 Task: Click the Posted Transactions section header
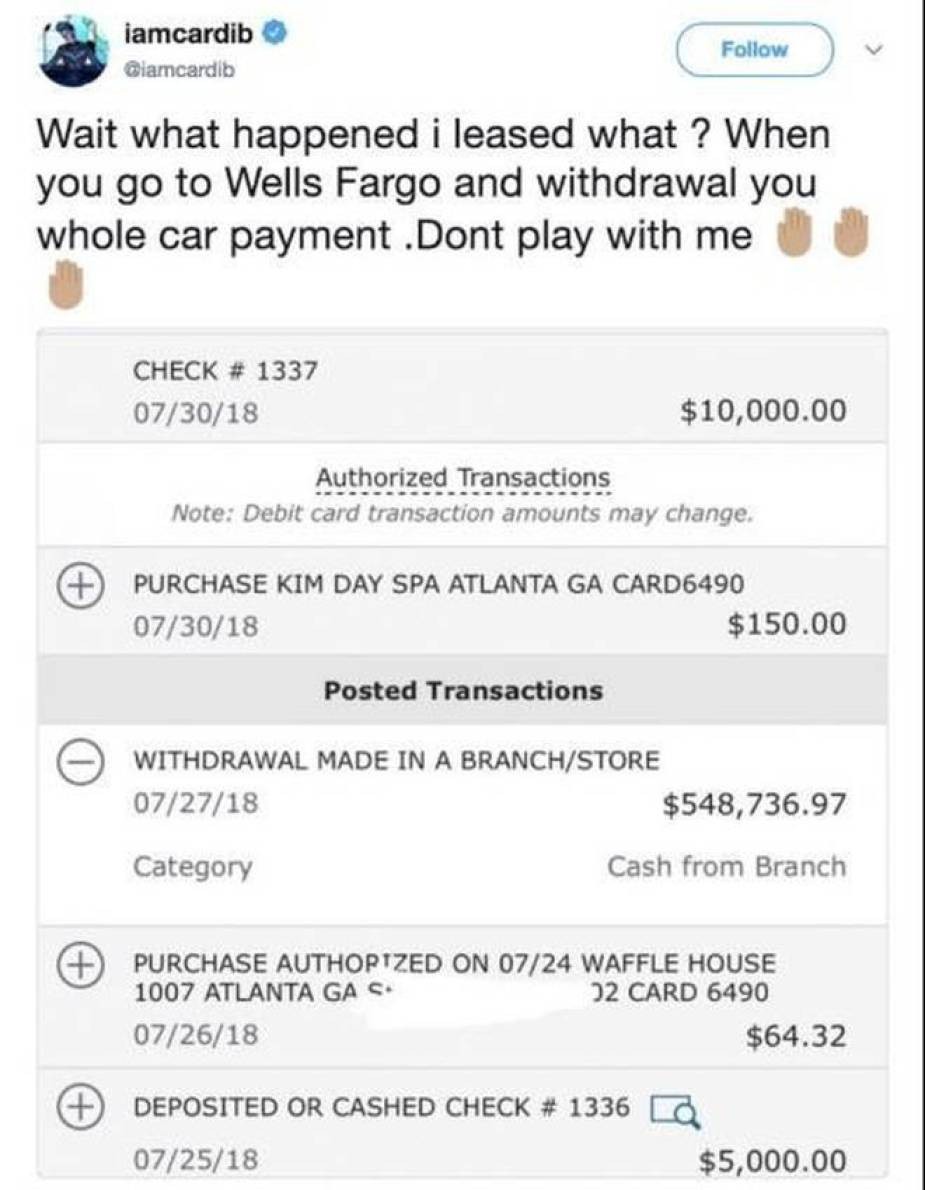(x=462, y=691)
